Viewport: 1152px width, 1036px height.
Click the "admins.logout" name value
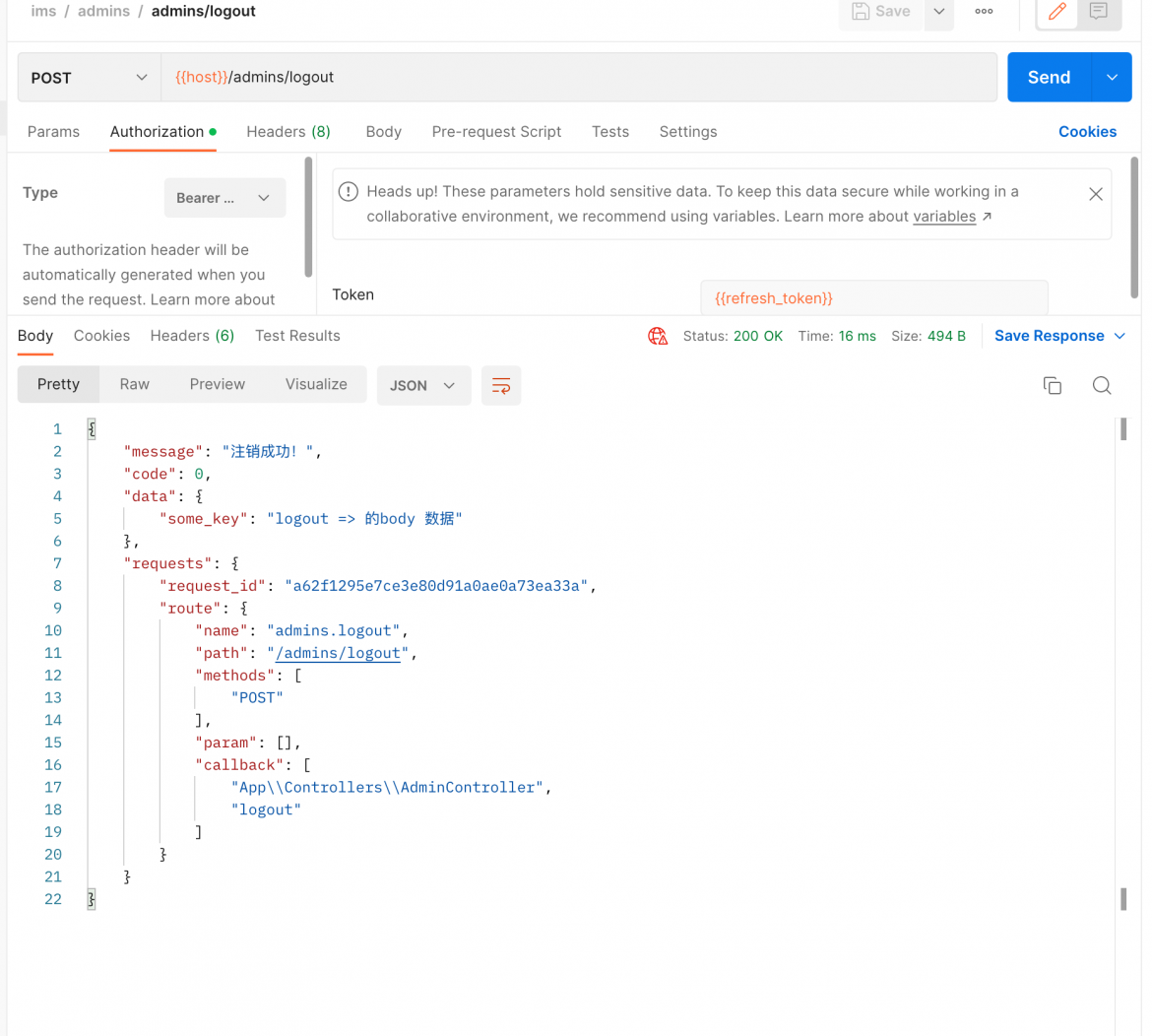pyautogui.click(x=334, y=630)
